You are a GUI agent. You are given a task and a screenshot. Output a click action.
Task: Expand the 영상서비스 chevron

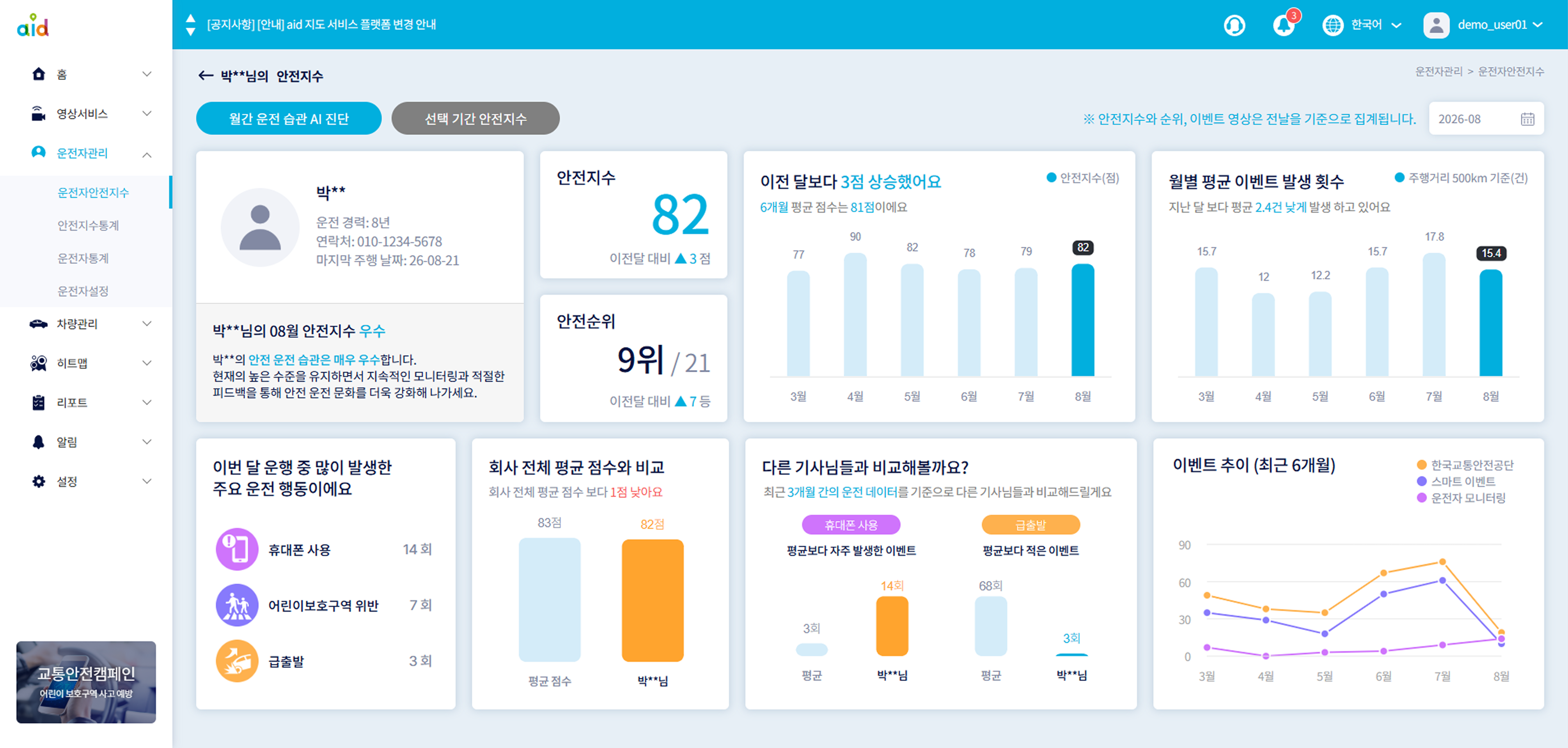click(x=147, y=114)
